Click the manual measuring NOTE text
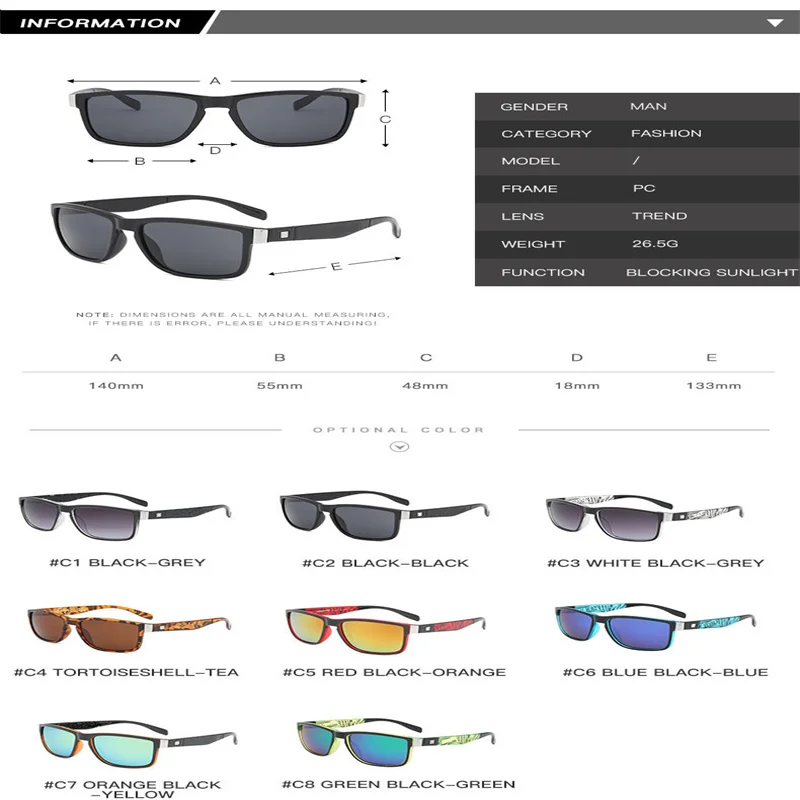This screenshot has width=800, height=800. [233, 319]
